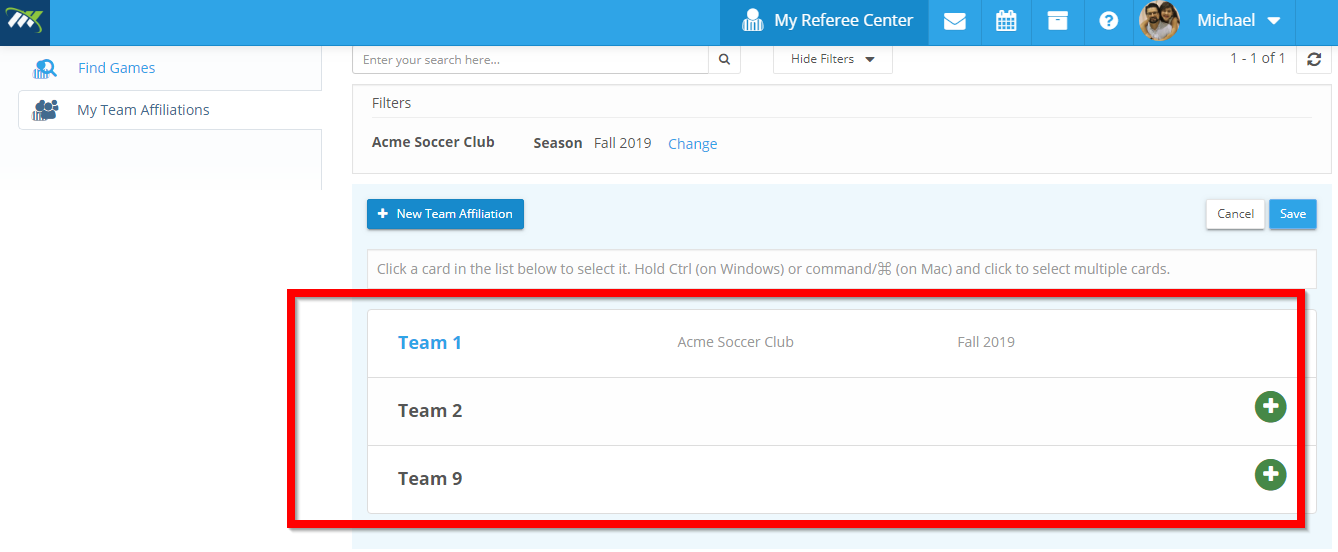Screen dimensions: 1338x552
Task: Click Michael's profile picture
Action: (1159, 21)
